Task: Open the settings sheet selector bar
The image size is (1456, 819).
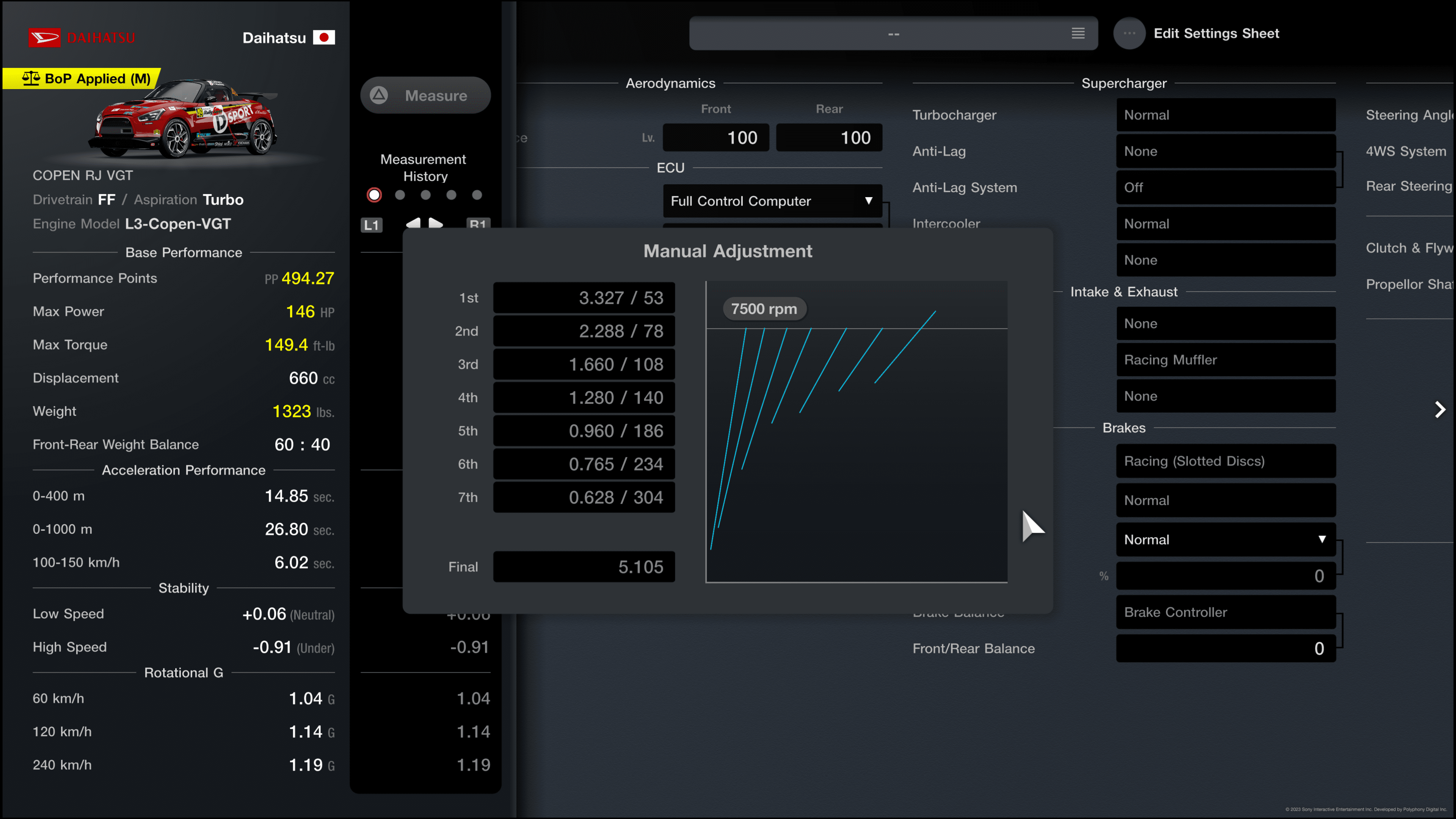Action: point(893,33)
